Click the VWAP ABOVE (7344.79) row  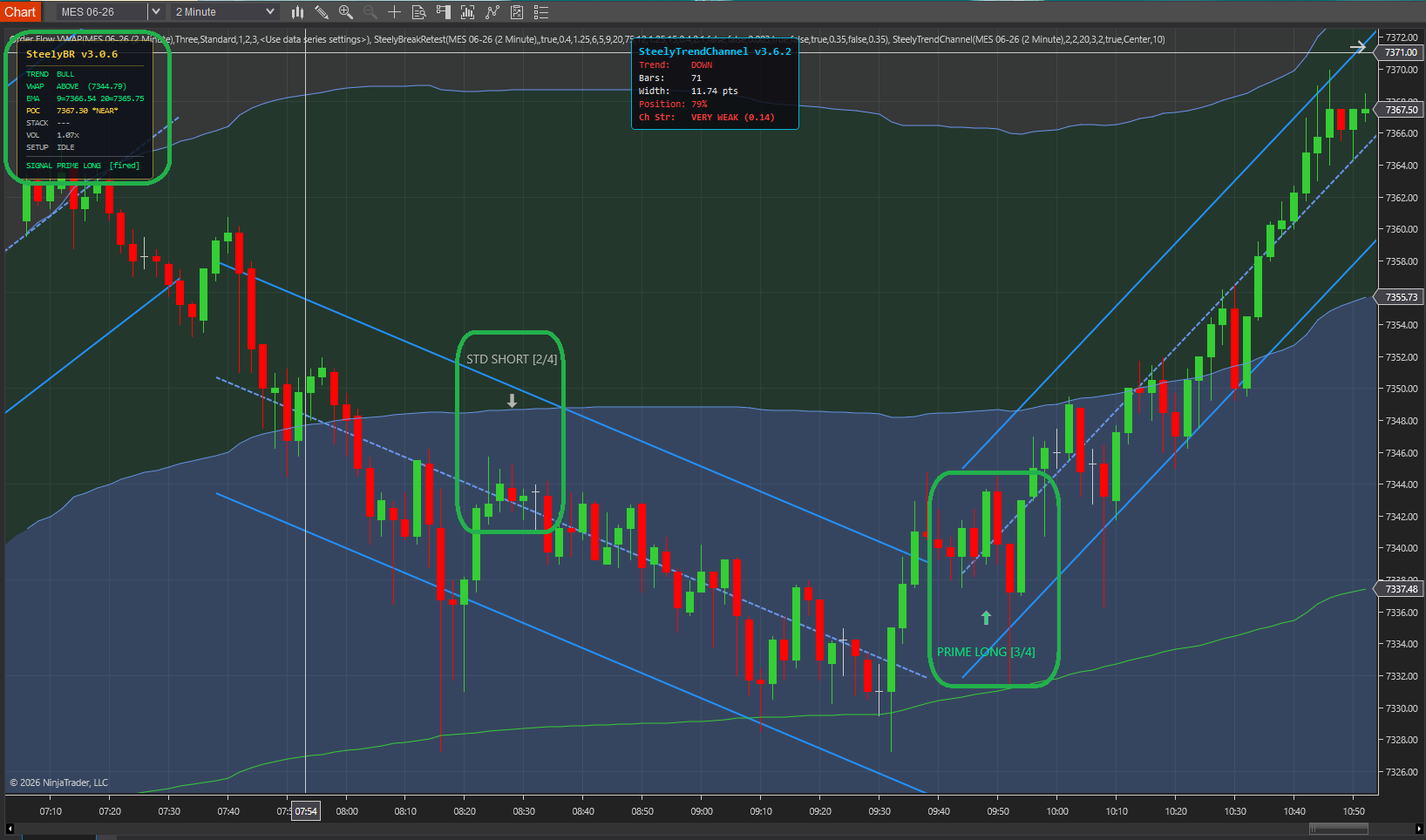(76, 86)
